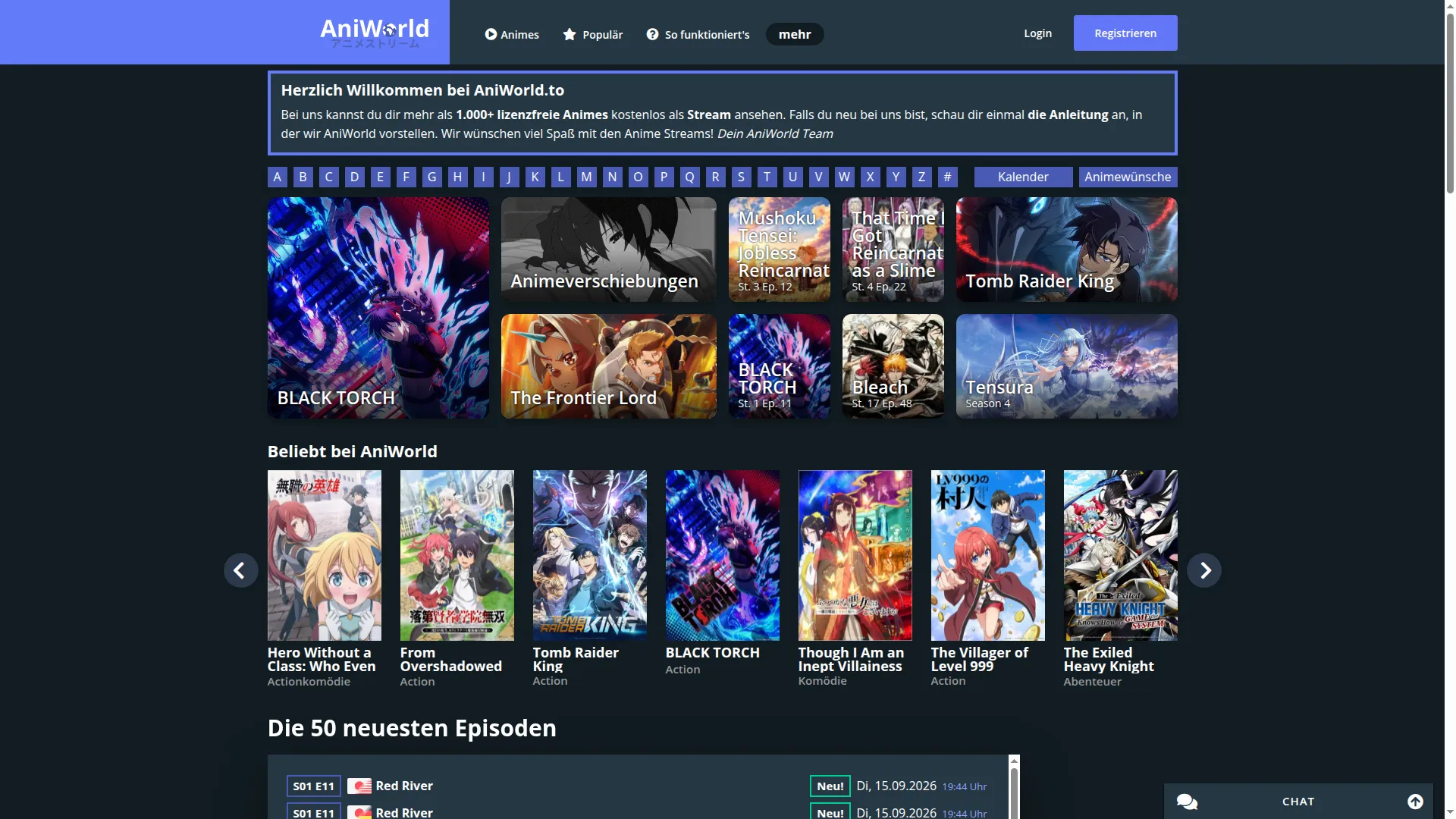This screenshot has height=819, width=1456.
Task: Go to letter T index
Action: (767, 177)
